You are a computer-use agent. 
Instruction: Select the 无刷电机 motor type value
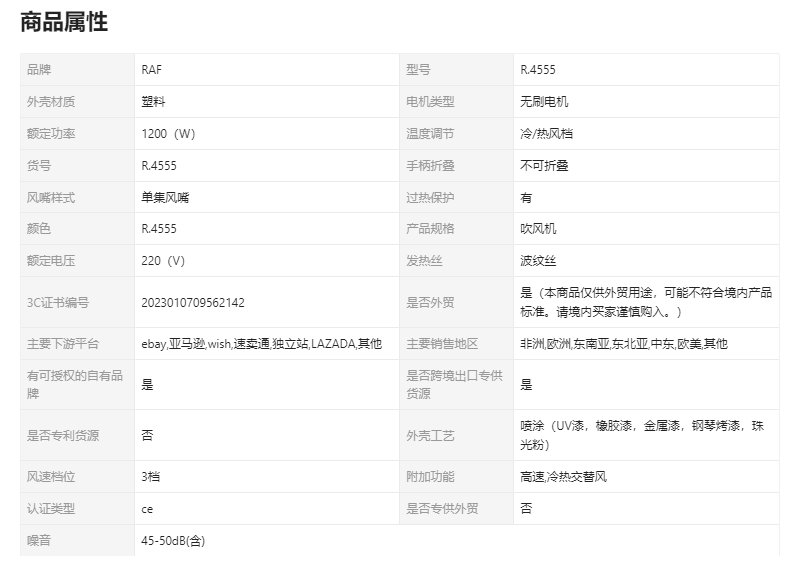[x=545, y=102]
